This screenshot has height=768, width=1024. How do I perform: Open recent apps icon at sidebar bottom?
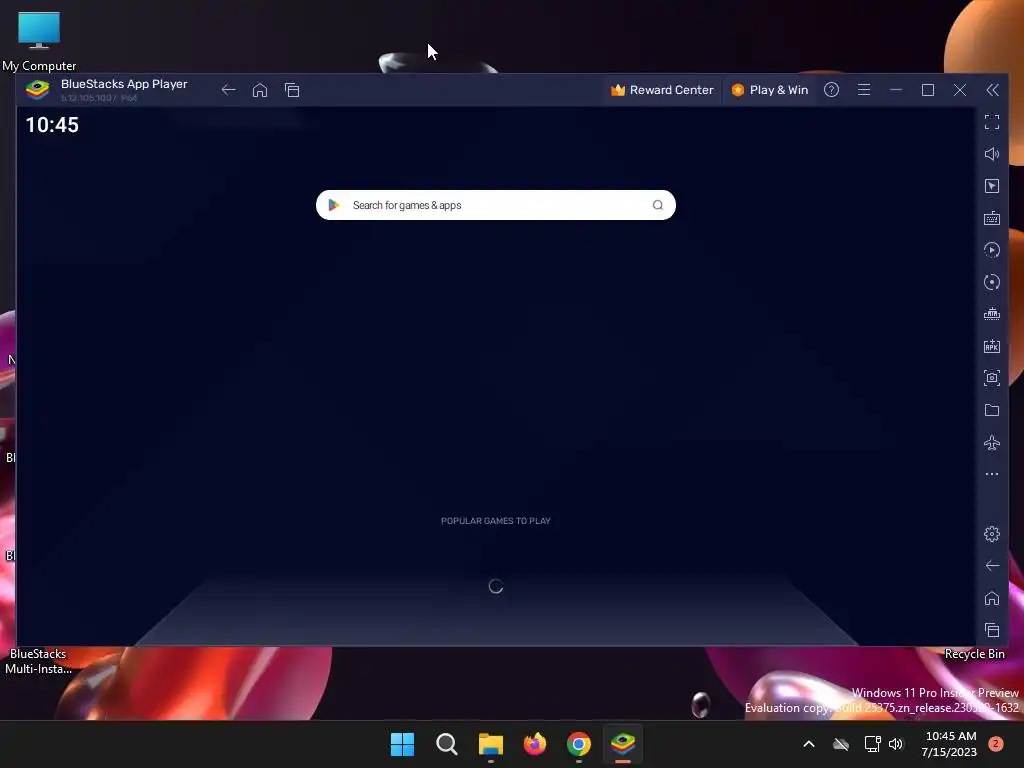coord(992,630)
